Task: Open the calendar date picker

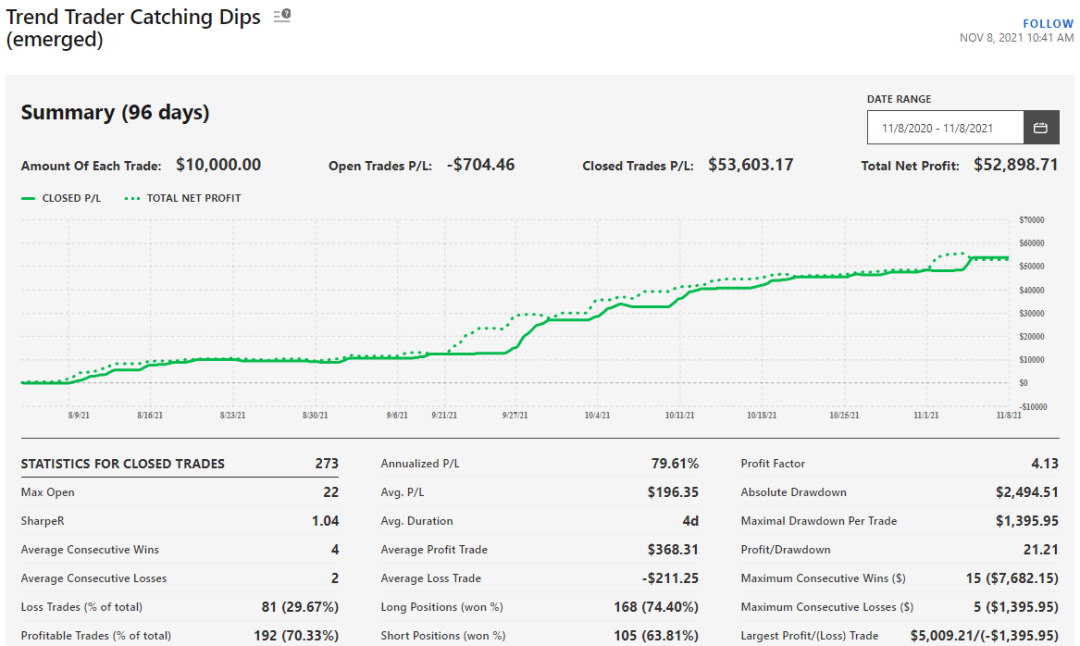Action: [x=1040, y=127]
